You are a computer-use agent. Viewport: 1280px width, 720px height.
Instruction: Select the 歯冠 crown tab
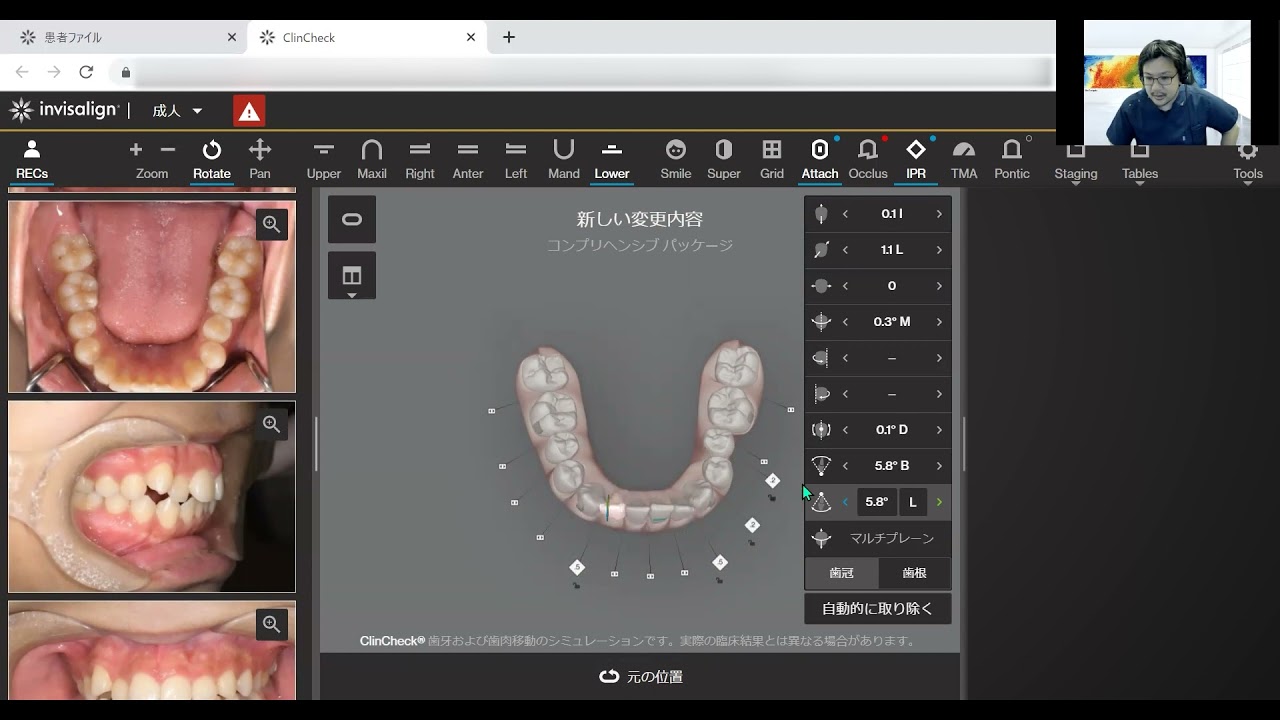tap(842, 573)
